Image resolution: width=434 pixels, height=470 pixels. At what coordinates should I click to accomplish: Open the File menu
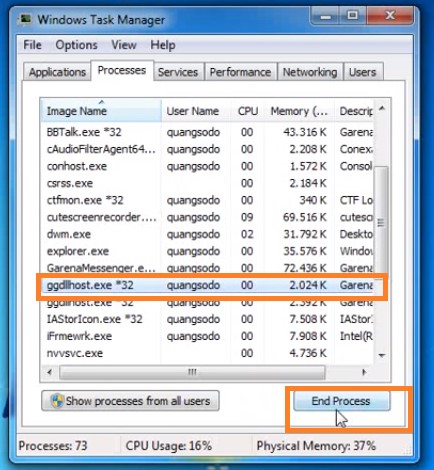(x=32, y=45)
